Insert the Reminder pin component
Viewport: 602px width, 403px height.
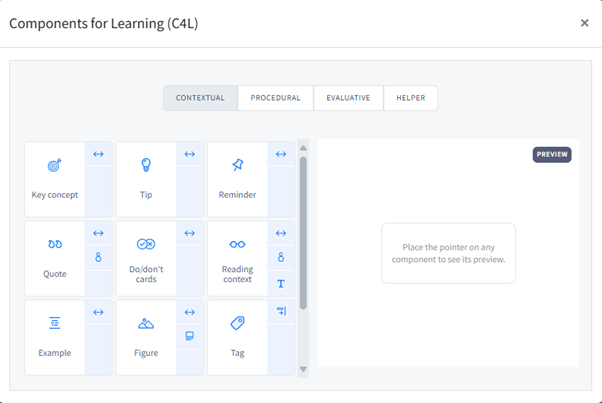[237, 178]
